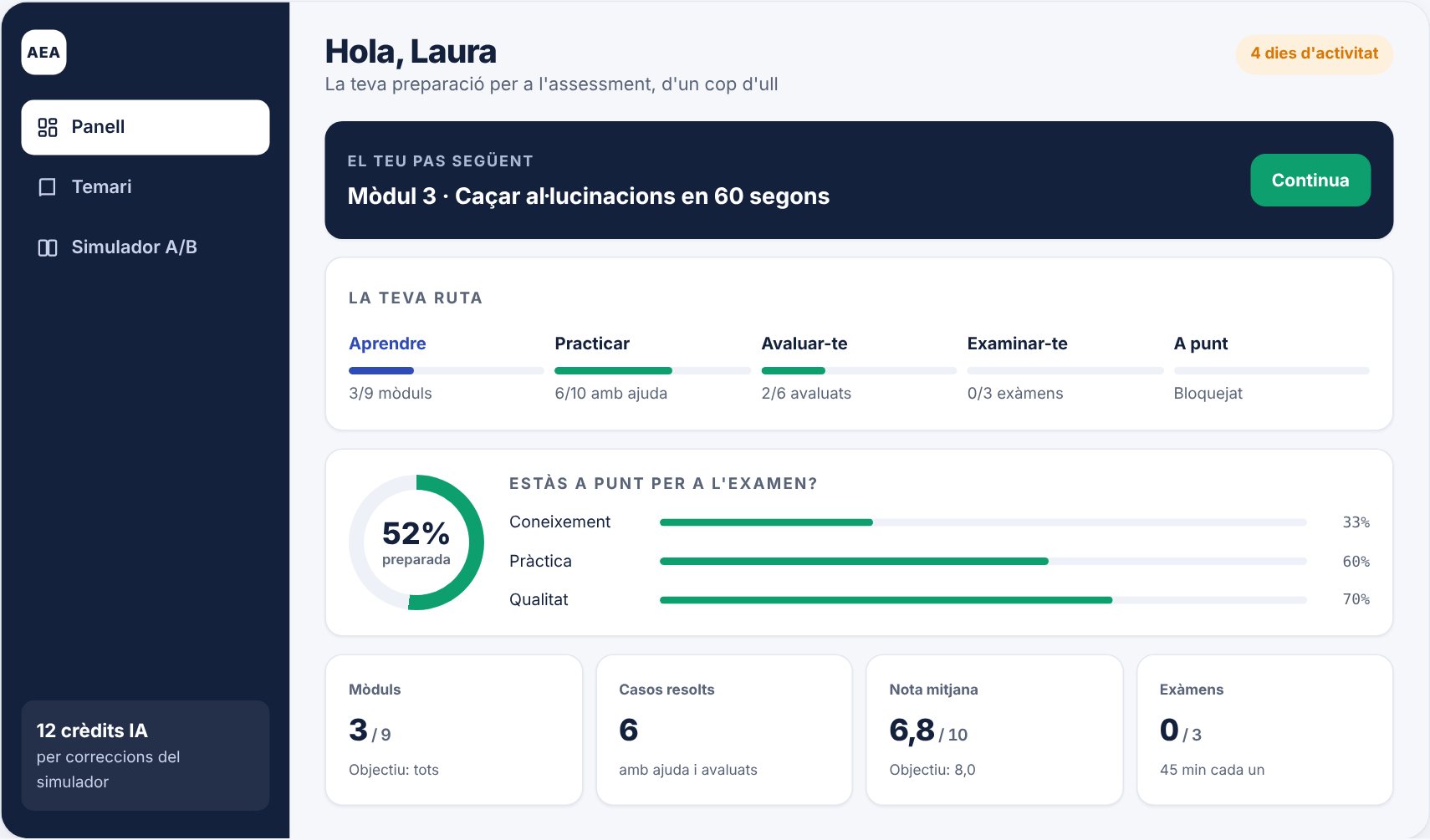
Task: Click the "LA TEVA RUTA" heading
Action: click(416, 298)
